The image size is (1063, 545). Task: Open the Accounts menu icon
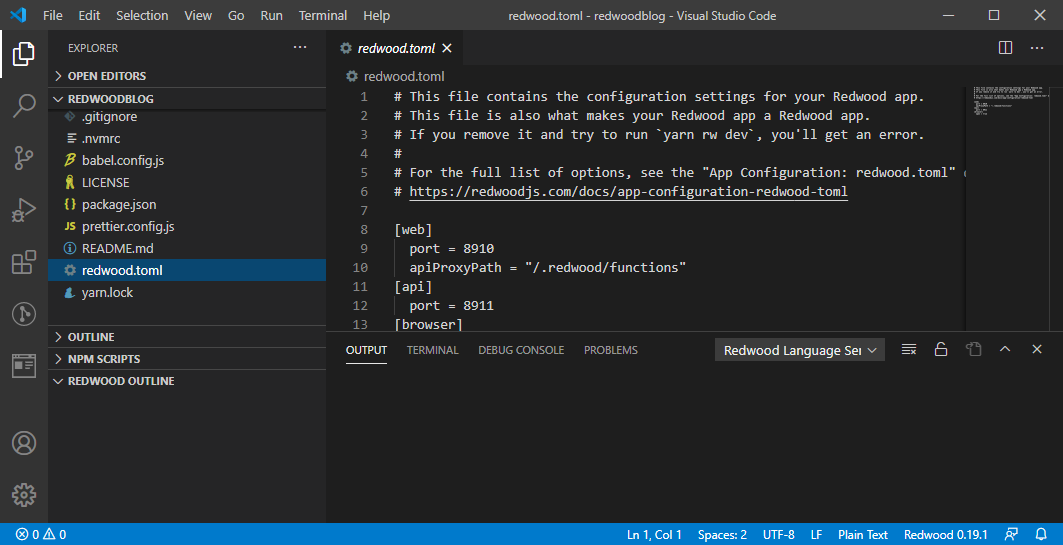click(x=24, y=443)
